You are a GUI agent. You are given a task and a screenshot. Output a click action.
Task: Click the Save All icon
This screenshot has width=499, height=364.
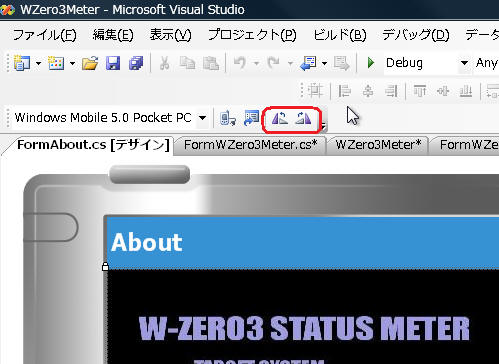pos(136,63)
